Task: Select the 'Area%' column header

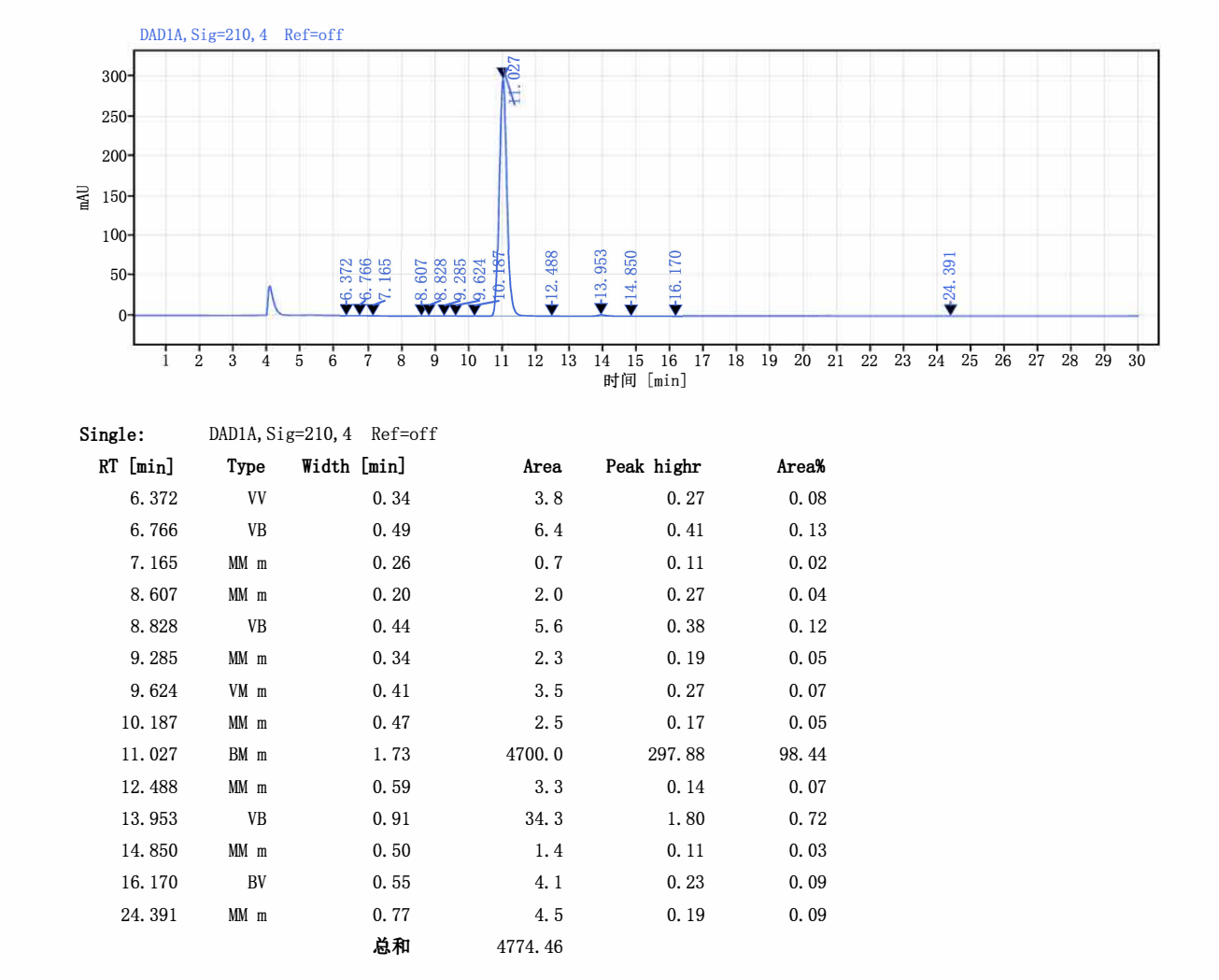Action: coord(801,466)
